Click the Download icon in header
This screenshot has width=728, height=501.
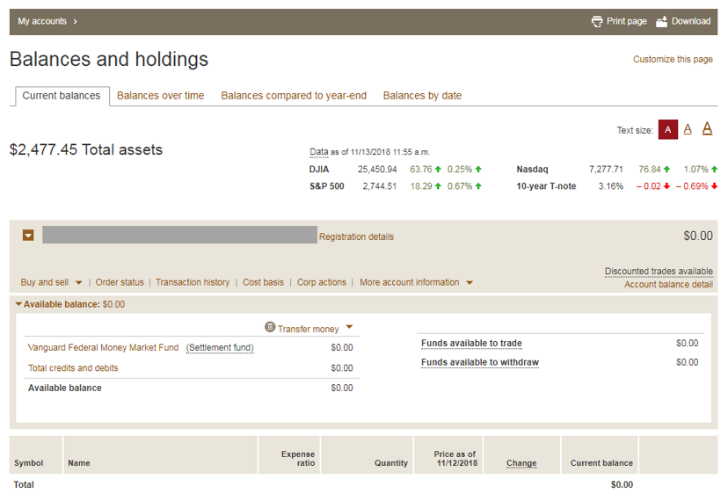coord(661,21)
